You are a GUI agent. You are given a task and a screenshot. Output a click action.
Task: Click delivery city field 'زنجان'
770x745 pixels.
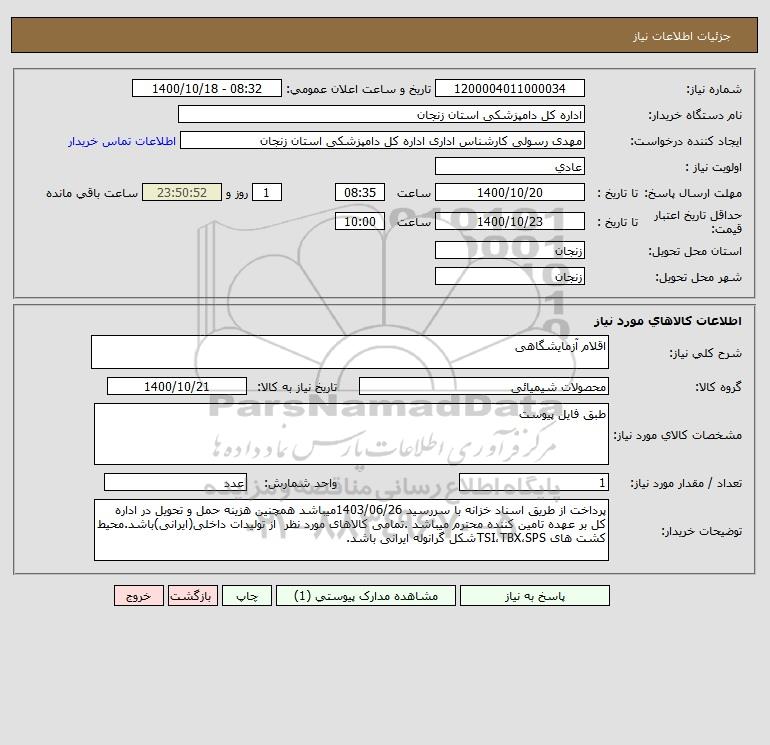tap(510, 276)
